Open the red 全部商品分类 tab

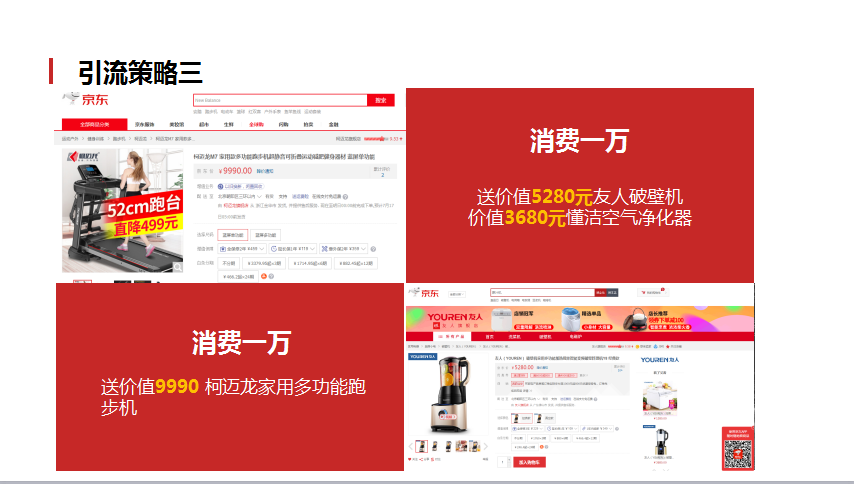(95, 124)
